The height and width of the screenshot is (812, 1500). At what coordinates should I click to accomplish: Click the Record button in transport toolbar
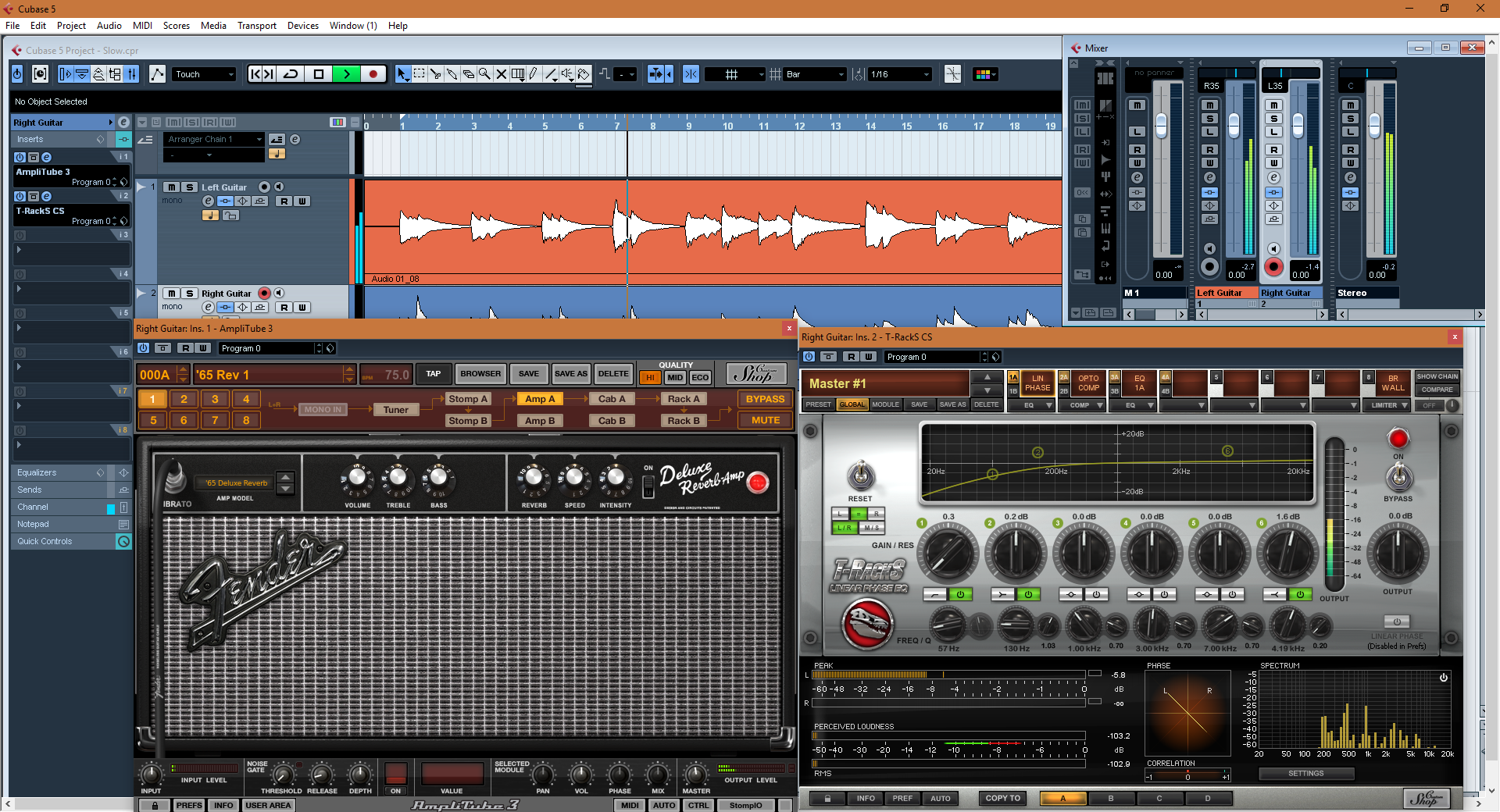coord(373,74)
